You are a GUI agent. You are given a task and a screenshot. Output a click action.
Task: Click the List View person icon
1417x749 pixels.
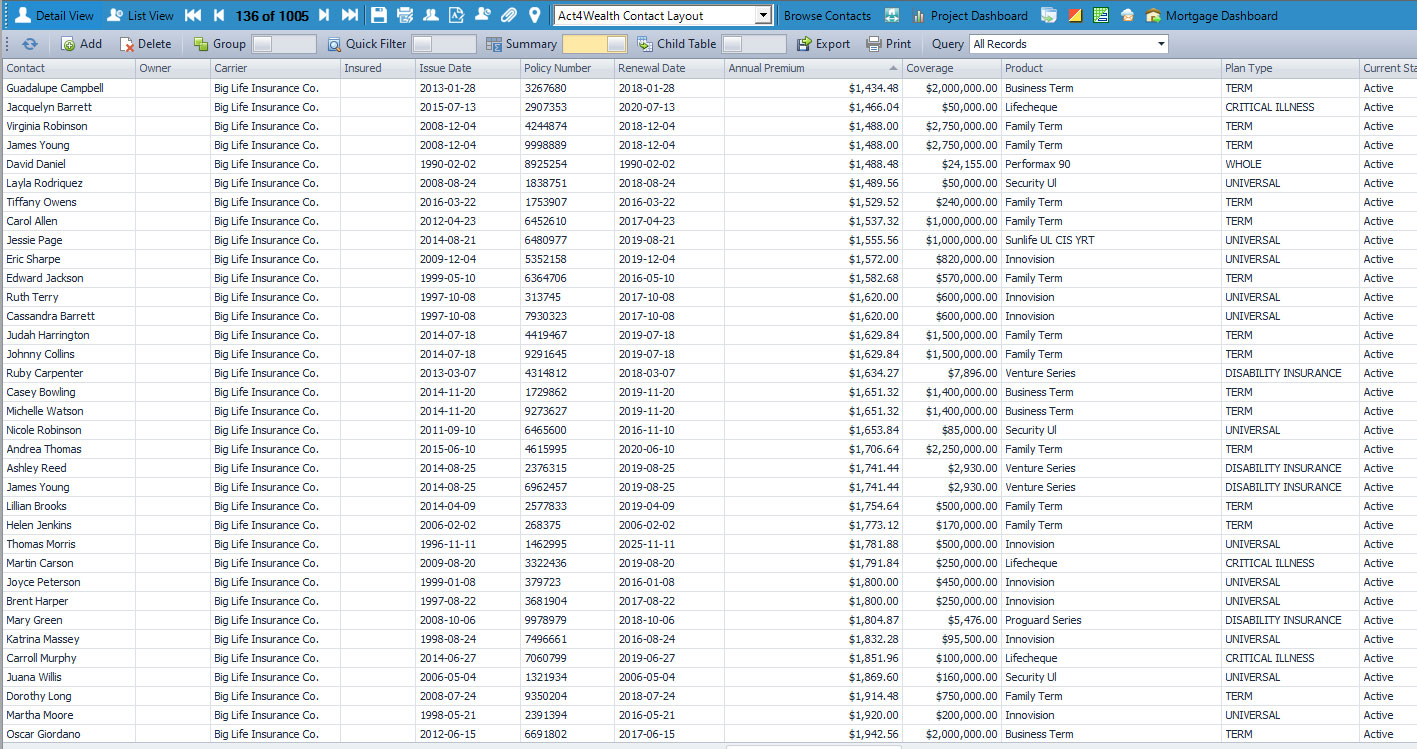pos(115,15)
